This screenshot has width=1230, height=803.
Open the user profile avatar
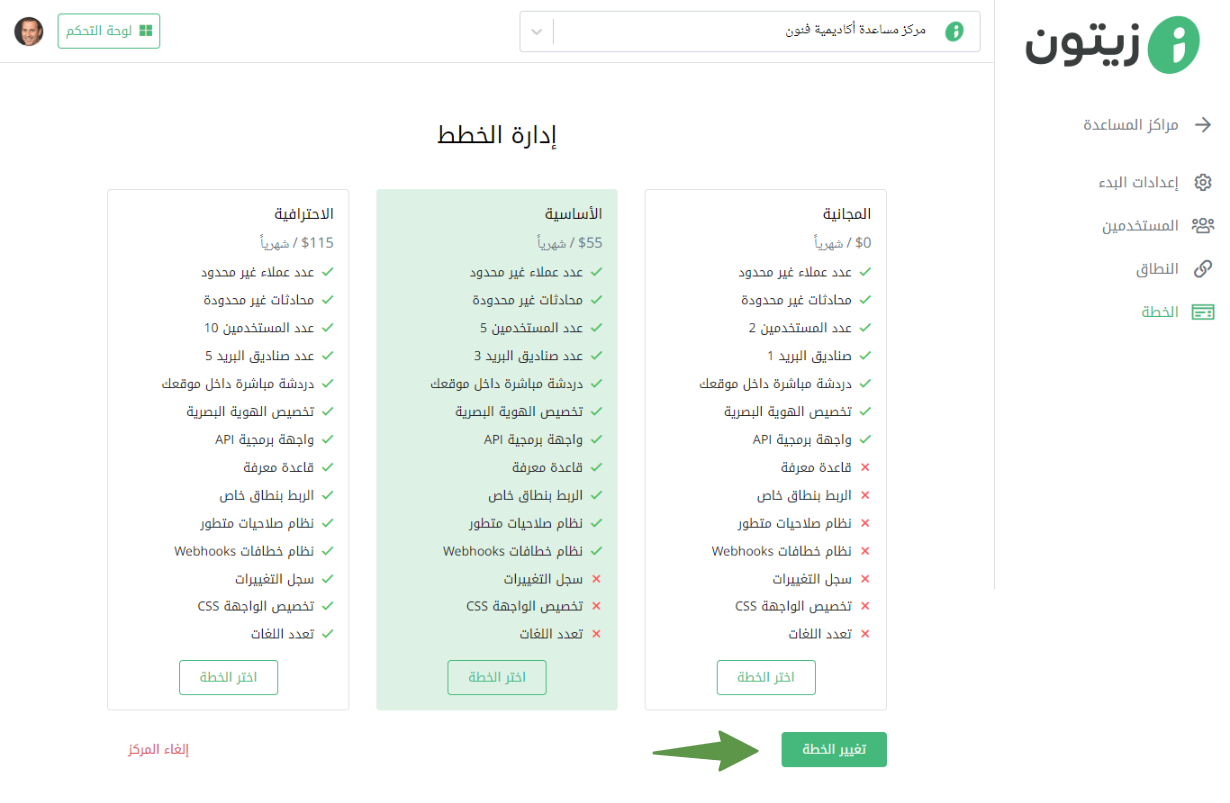pos(29,31)
